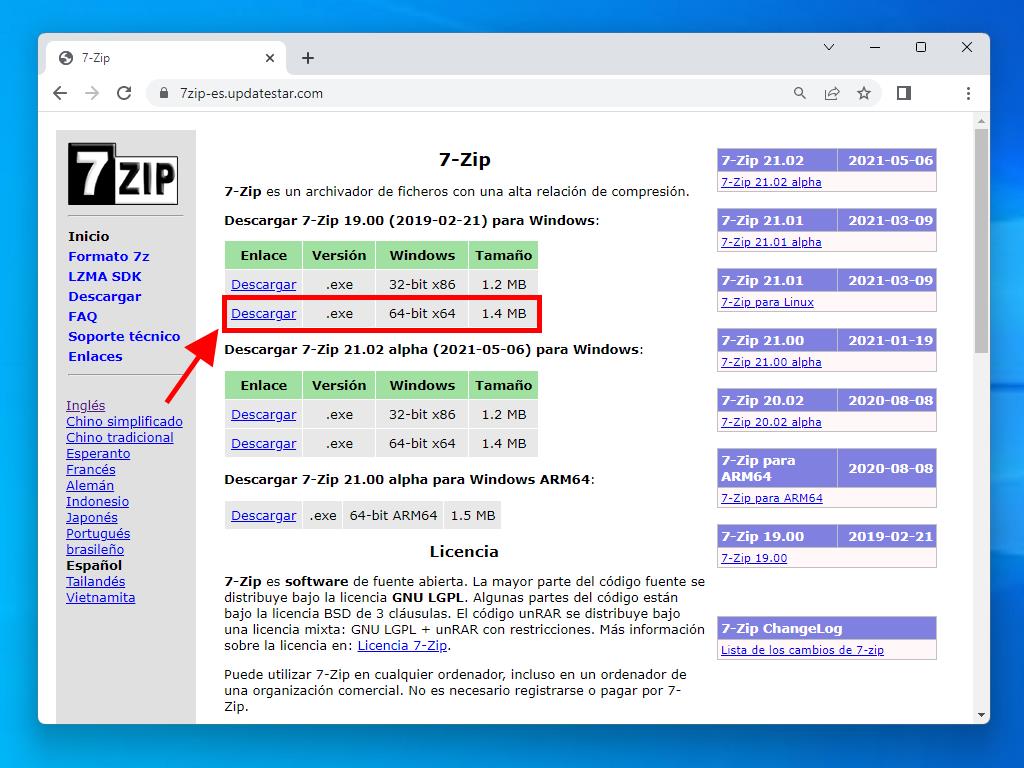Download 7-Zip 19.00 64-bit x64 installer
This screenshot has height=768, width=1024.
click(264, 313)
